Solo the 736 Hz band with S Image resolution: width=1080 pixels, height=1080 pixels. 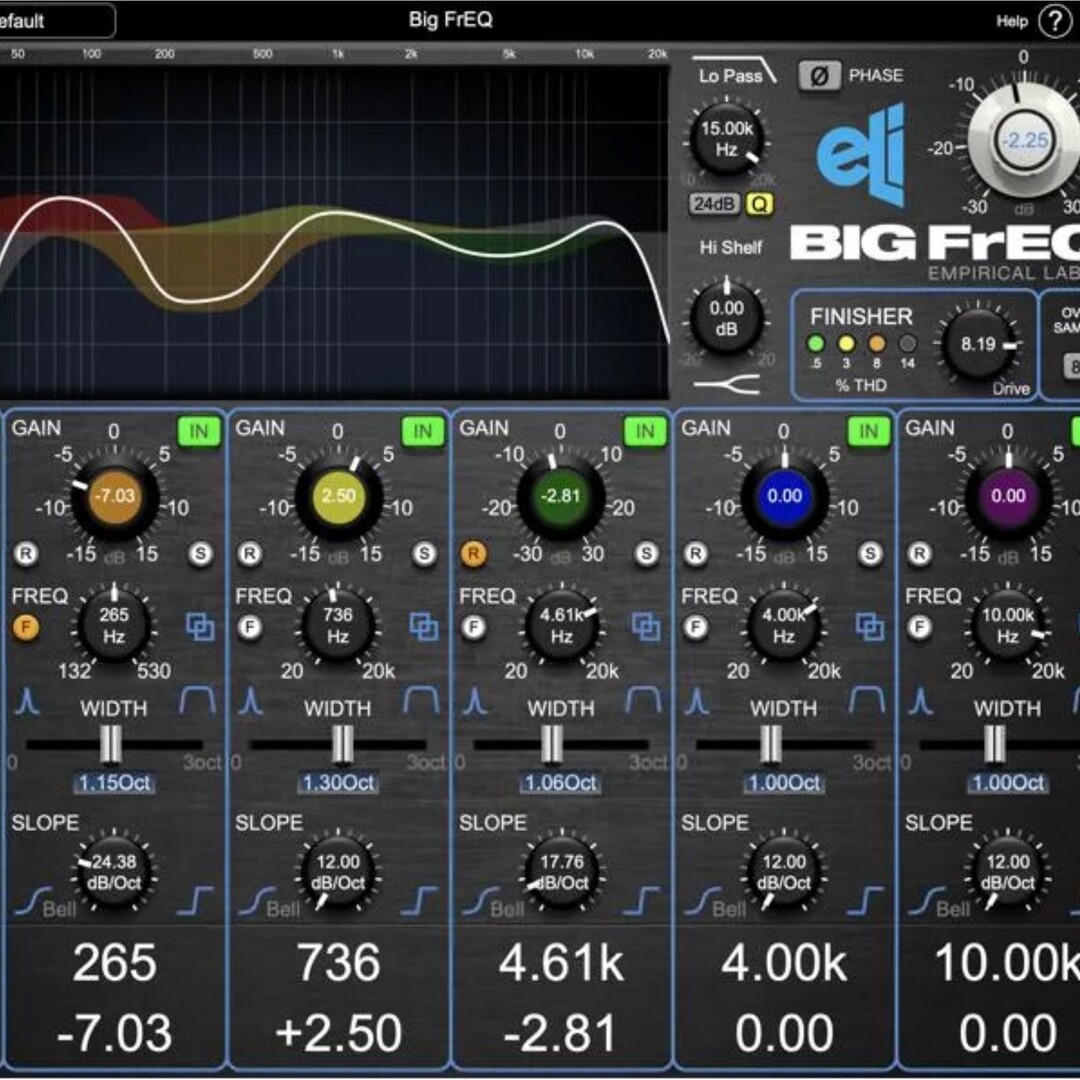[424, 553]
